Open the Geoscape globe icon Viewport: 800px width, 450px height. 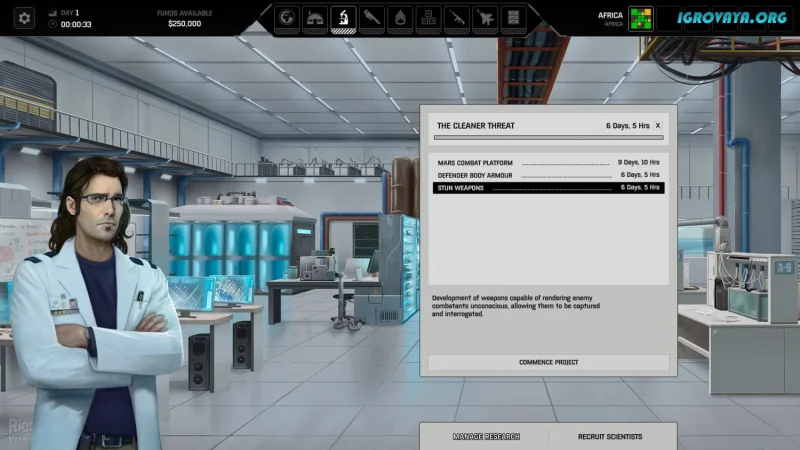288,17
